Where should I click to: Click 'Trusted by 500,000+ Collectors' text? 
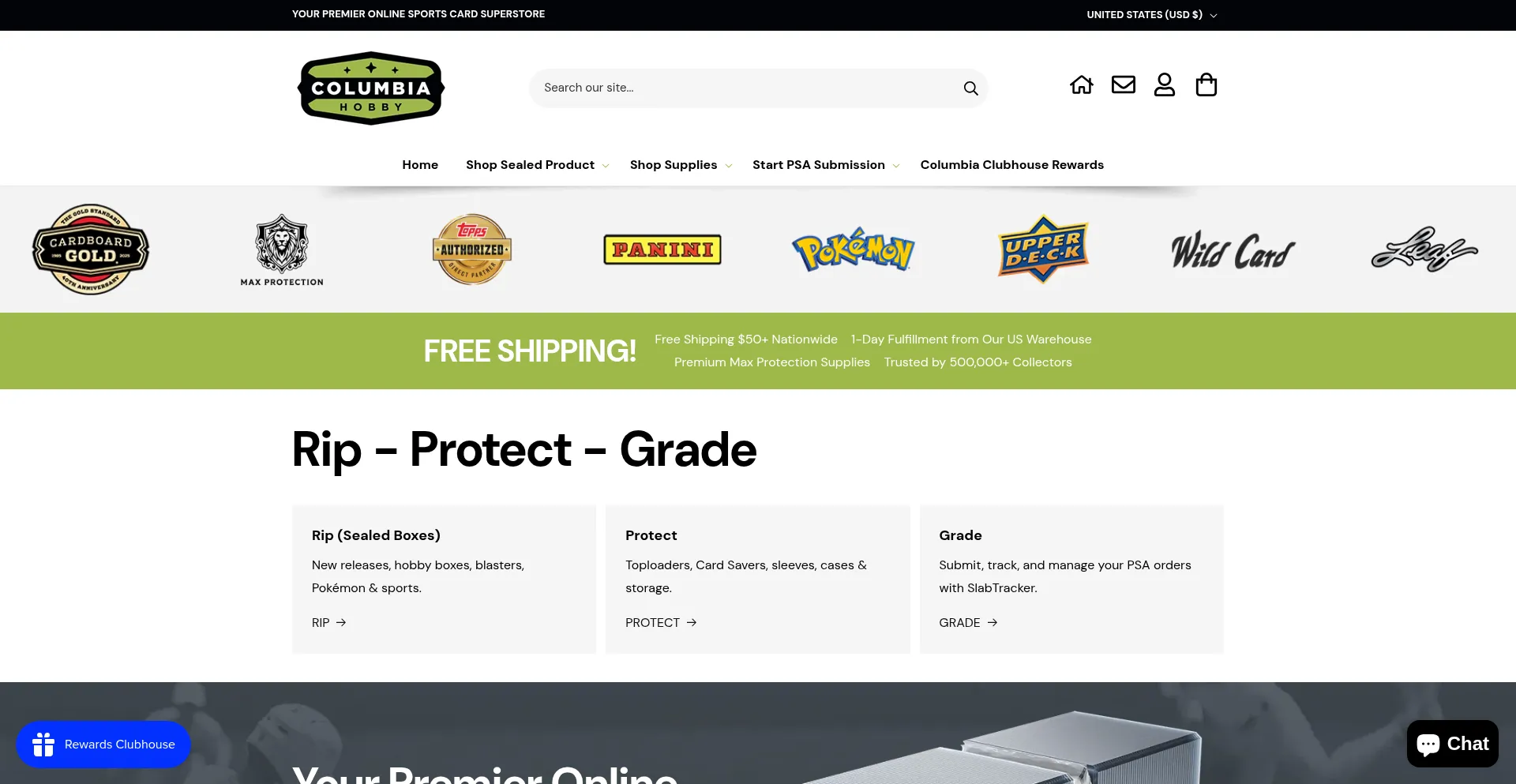[978, 362]
